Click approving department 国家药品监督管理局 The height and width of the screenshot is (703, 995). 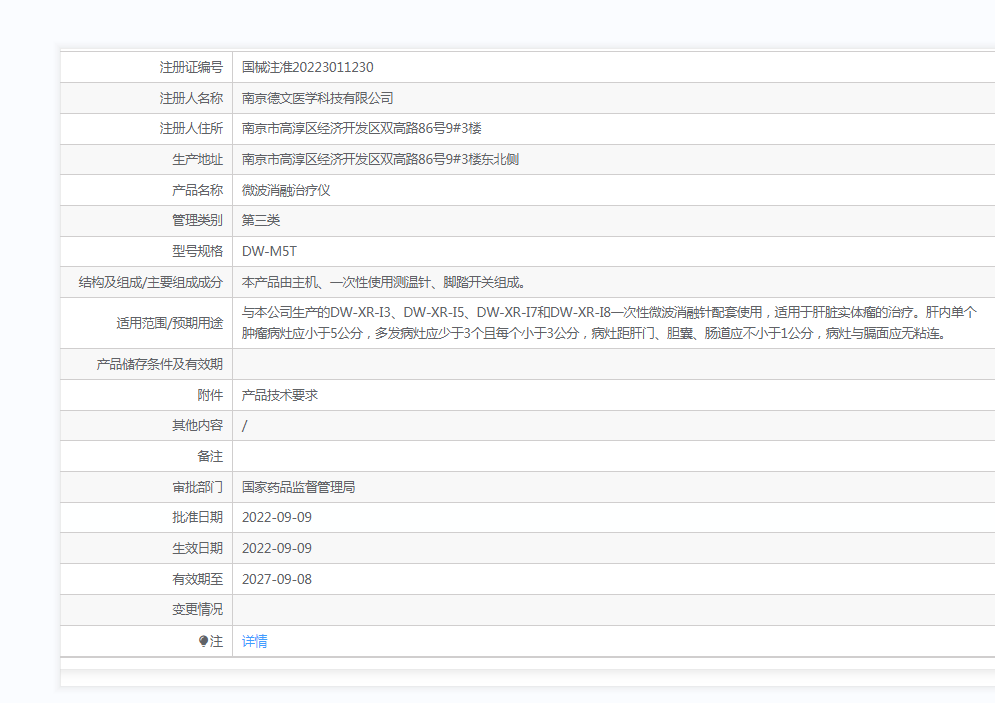pyautogui.click(x=298, y=487)
